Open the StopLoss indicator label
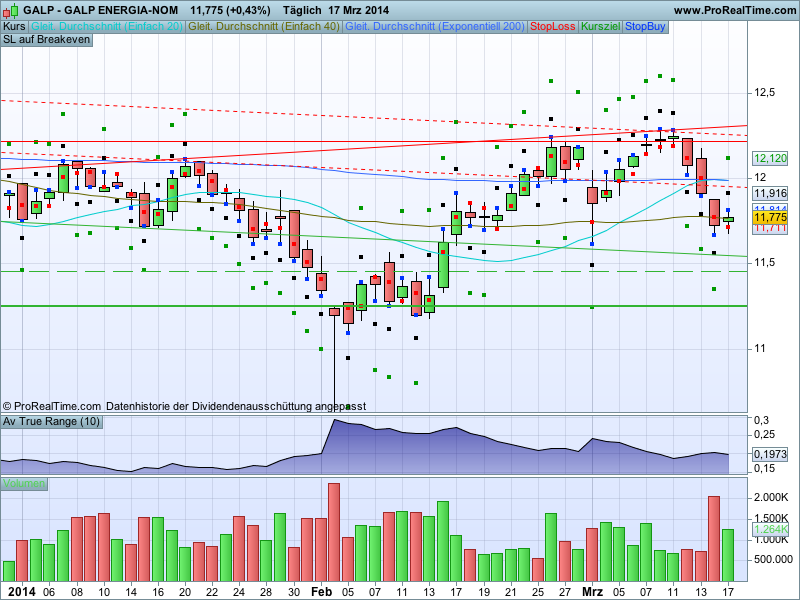This screenshot has width=800, height=600. pos(553,27)
